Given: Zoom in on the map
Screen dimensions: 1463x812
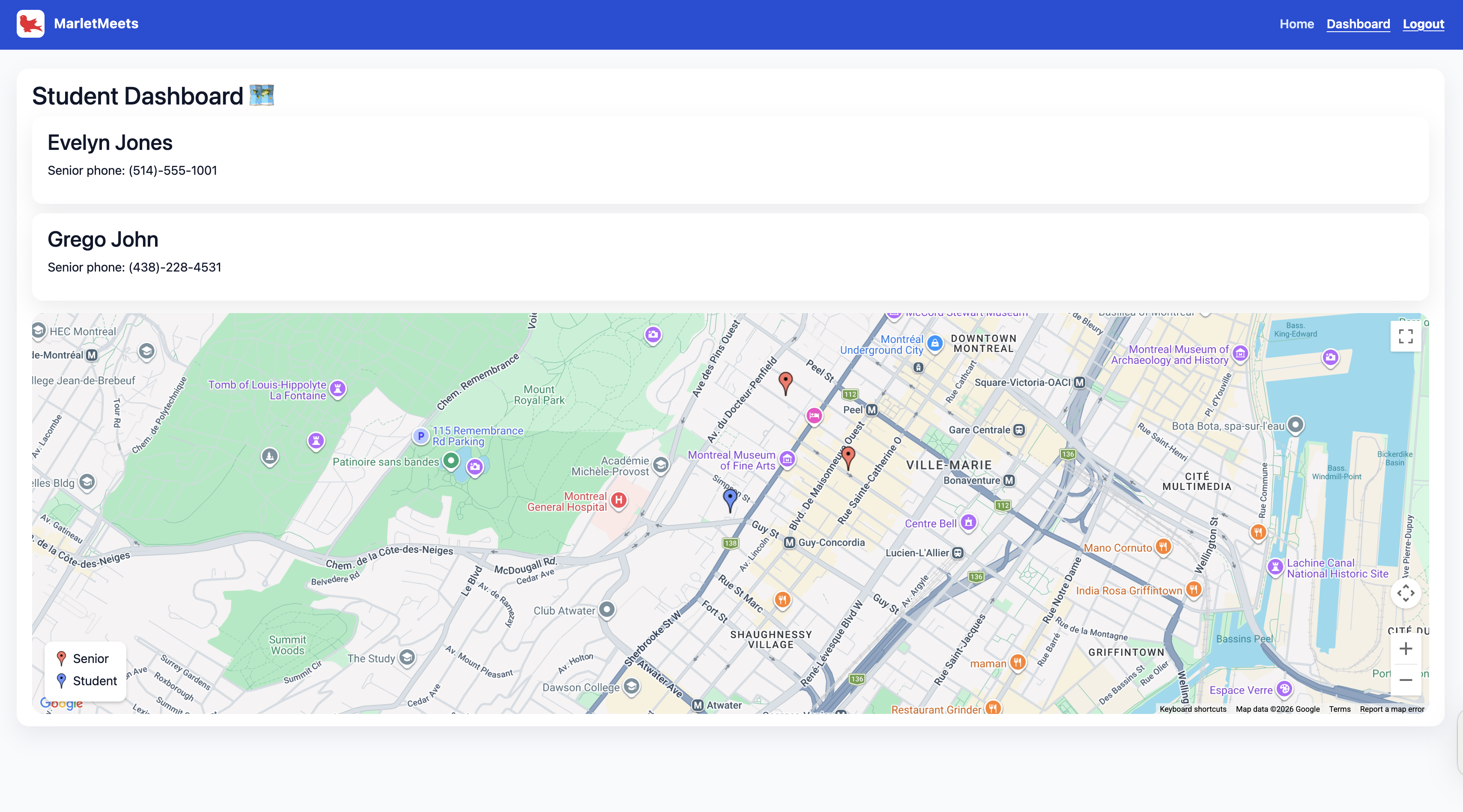Looking at the screenshot, I should [x=1405, y=648].
